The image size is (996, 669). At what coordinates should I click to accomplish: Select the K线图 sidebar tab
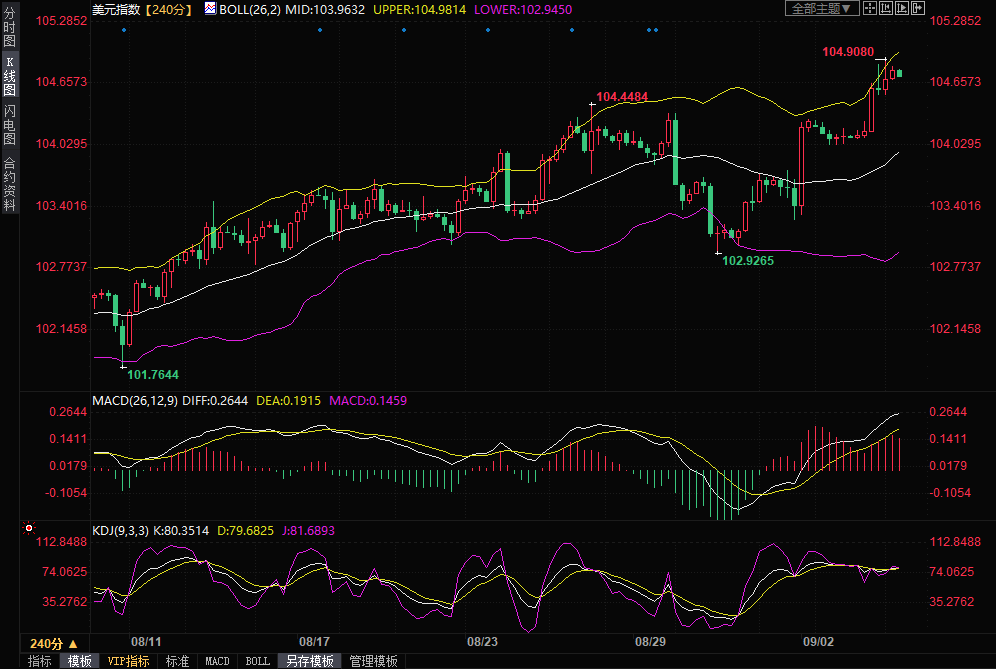9,77
